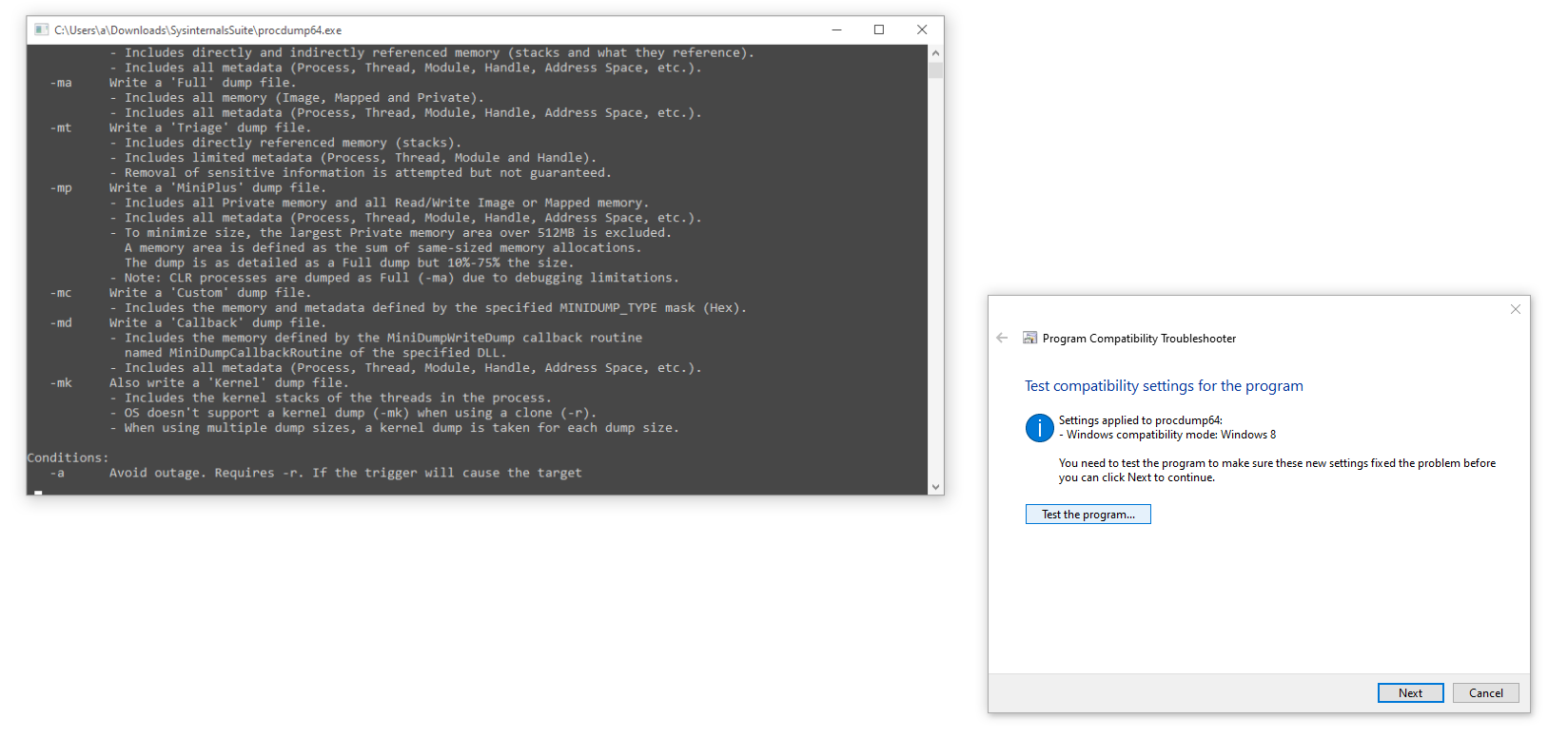Click the procdump64 console window icon
Viewport: 1568px width, 739px height.
pyautogui.click(x=41, y=29)
